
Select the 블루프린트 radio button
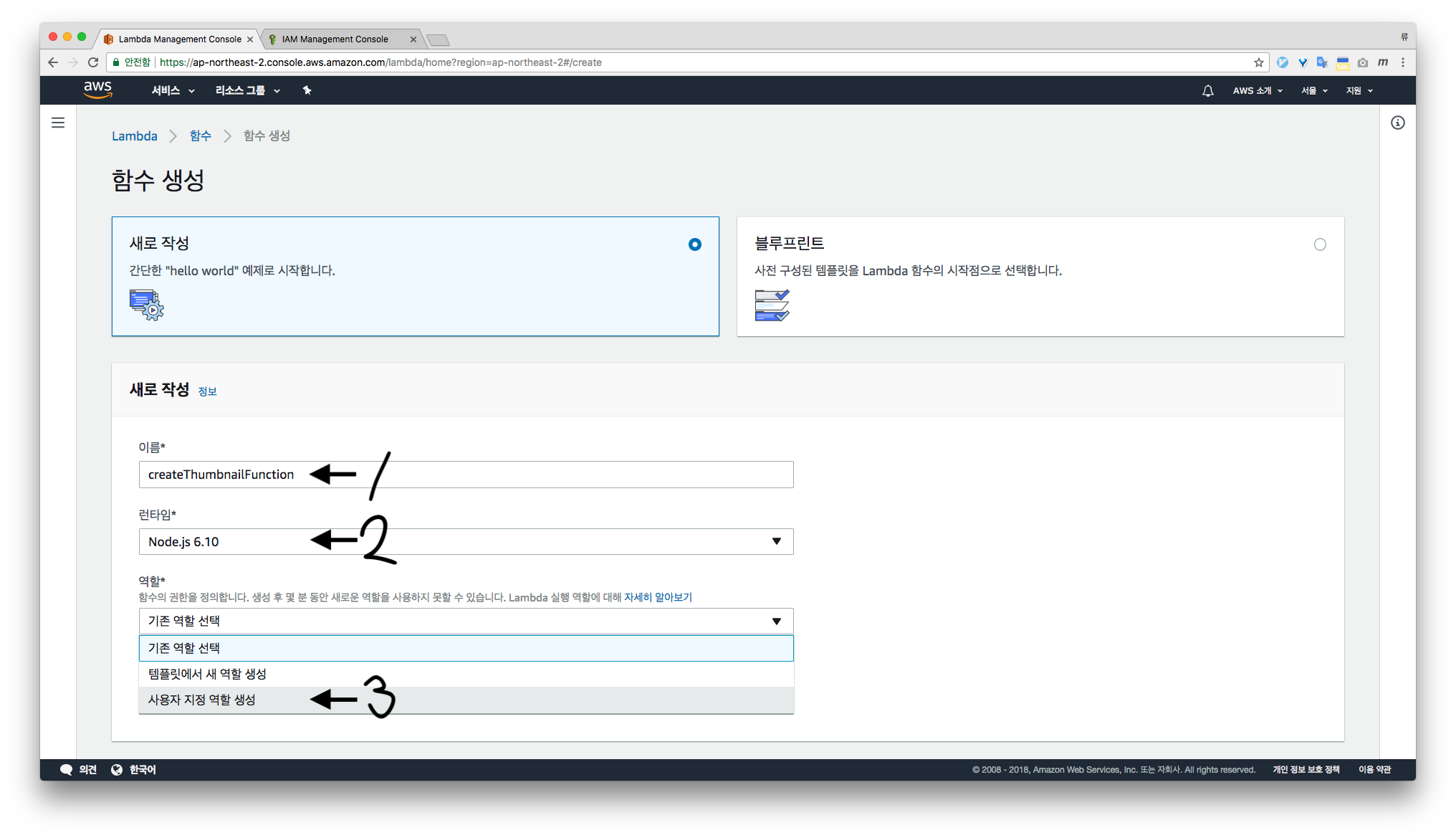1319,244
